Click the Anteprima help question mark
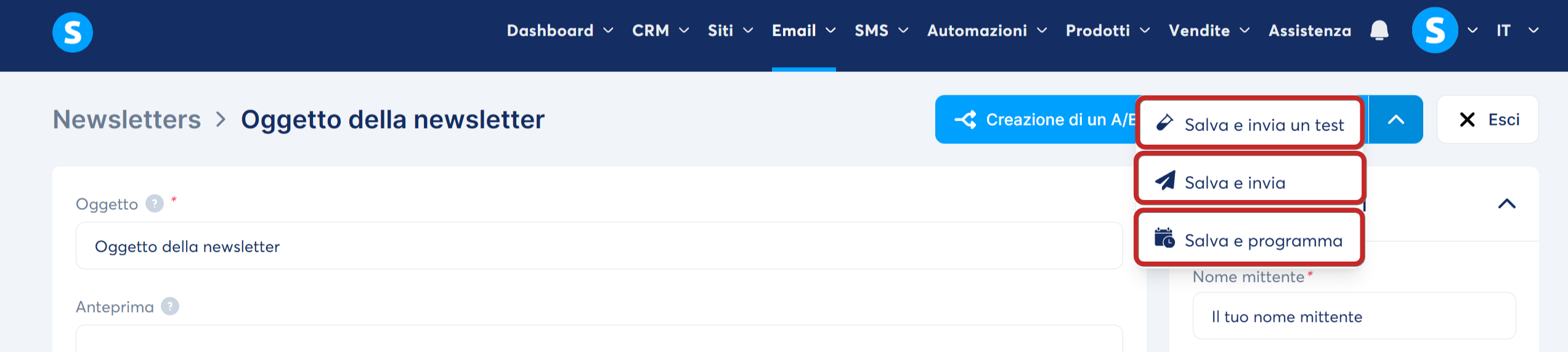This screenshot has width=1568, height=352. click(170, 306)
